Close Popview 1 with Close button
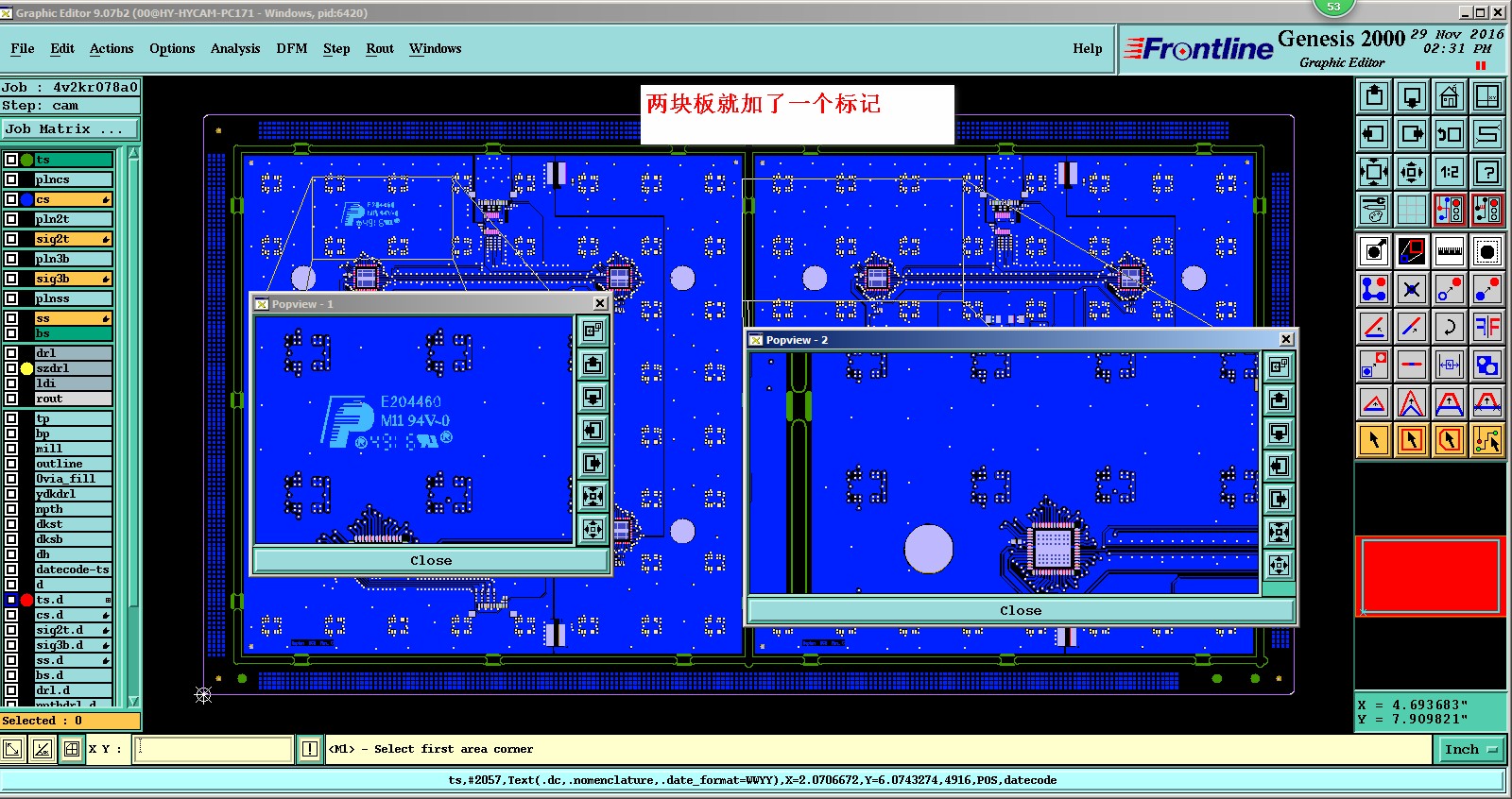This screenshot has height=799, width=1512. click(431, 560)
